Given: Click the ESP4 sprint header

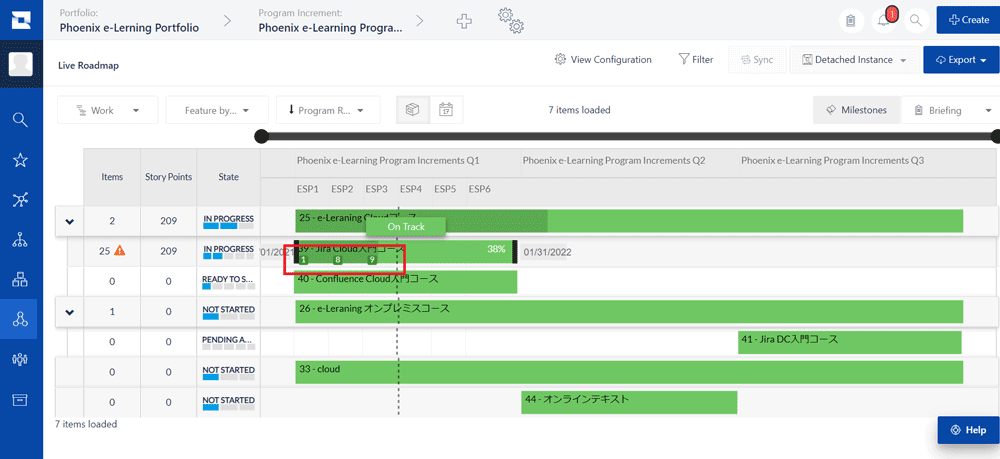Looking at the screenshot, I should 411,189.
